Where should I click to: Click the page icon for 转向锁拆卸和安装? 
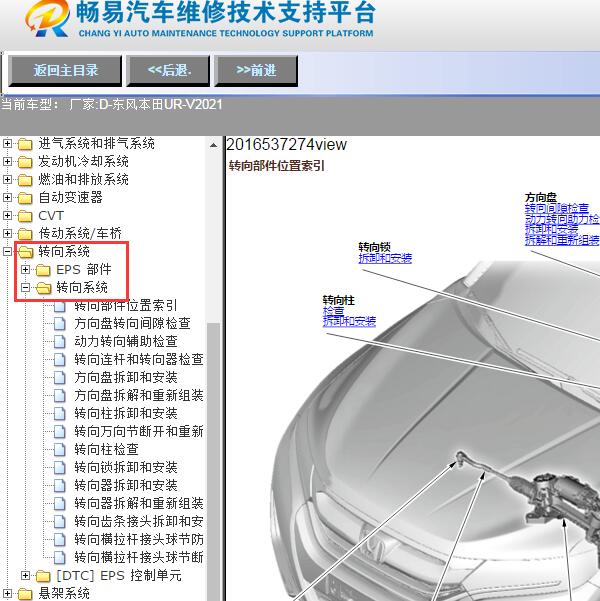click(x=59, y=468)
